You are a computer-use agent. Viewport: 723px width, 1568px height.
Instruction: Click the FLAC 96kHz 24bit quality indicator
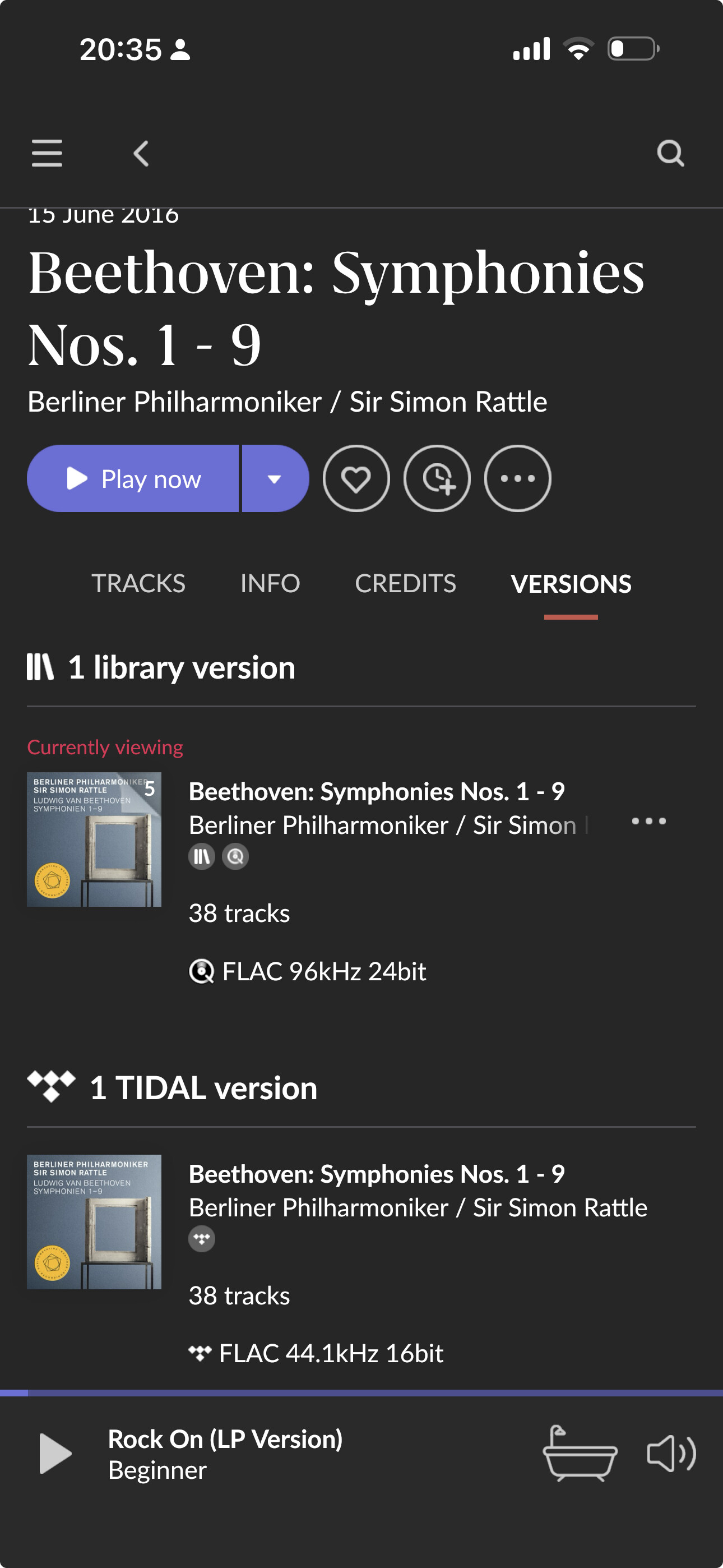coord(307,971)
